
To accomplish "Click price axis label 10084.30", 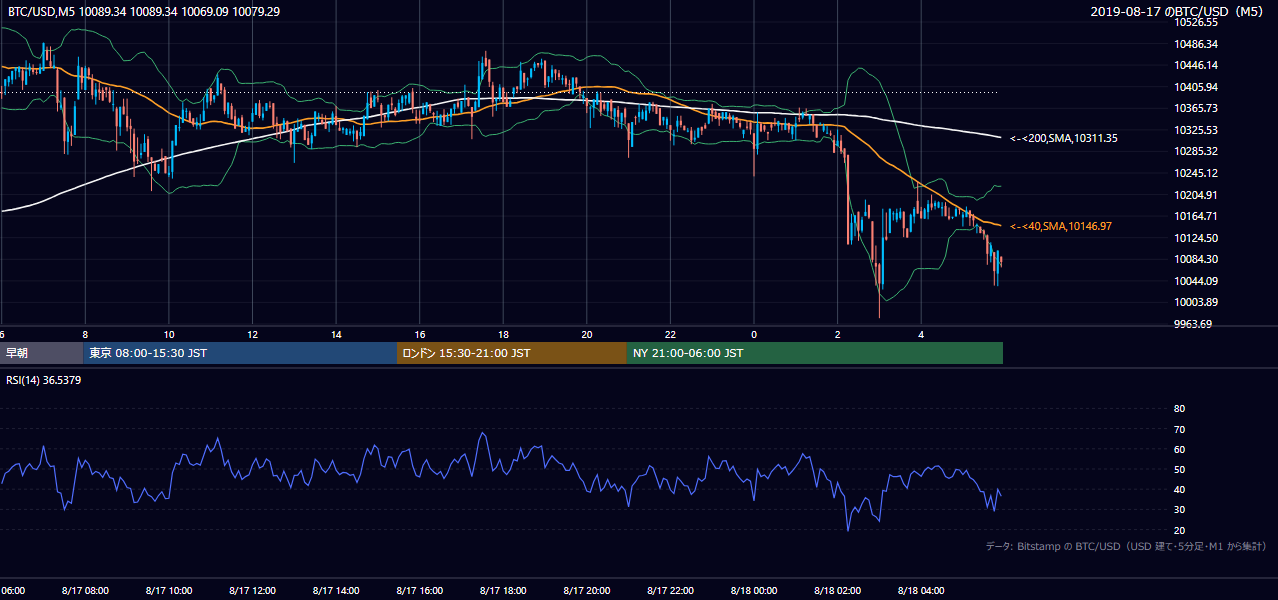I will 1197,259.
